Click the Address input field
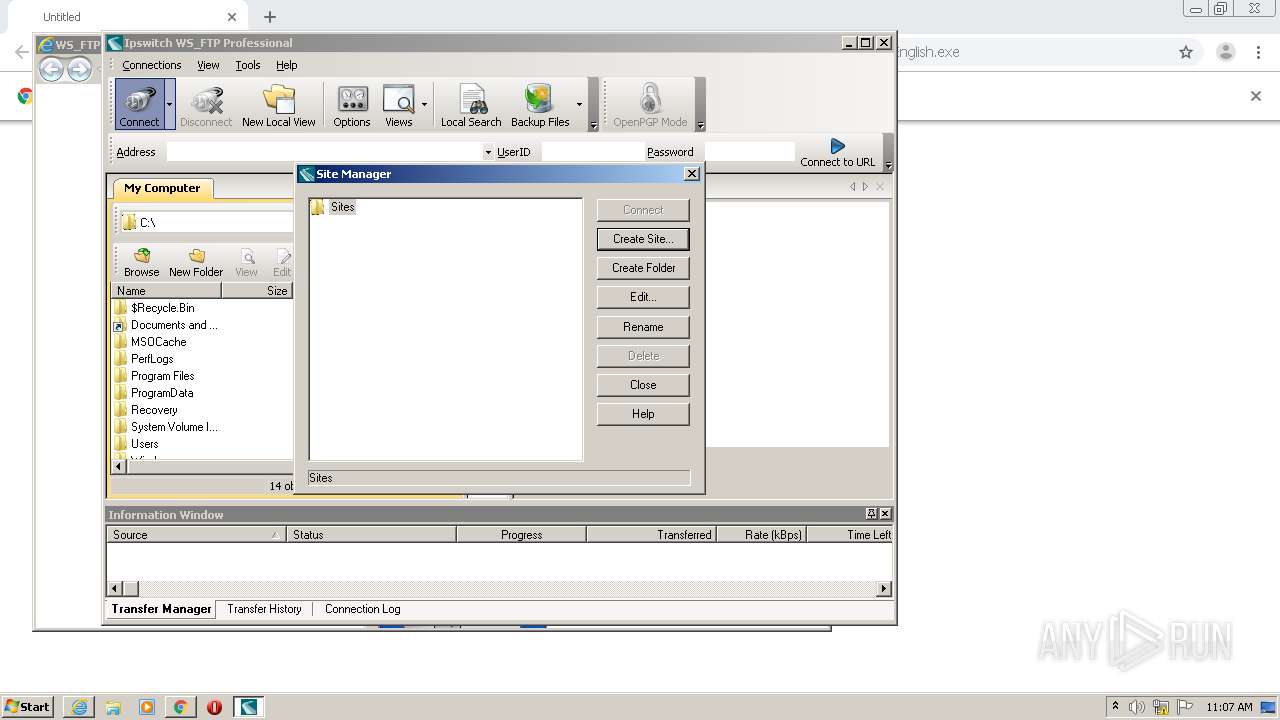Screen dimensions: 1280x720 [324, 152]
